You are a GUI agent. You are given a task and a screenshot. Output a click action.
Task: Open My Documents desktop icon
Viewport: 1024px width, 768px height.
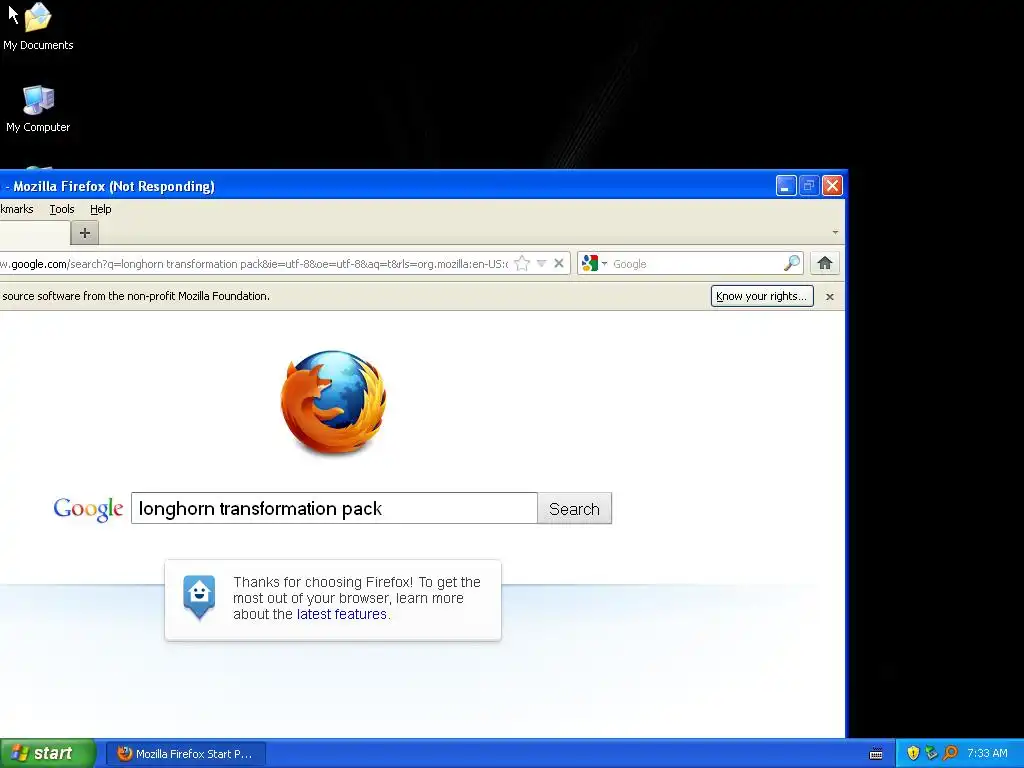coord(38,27)
